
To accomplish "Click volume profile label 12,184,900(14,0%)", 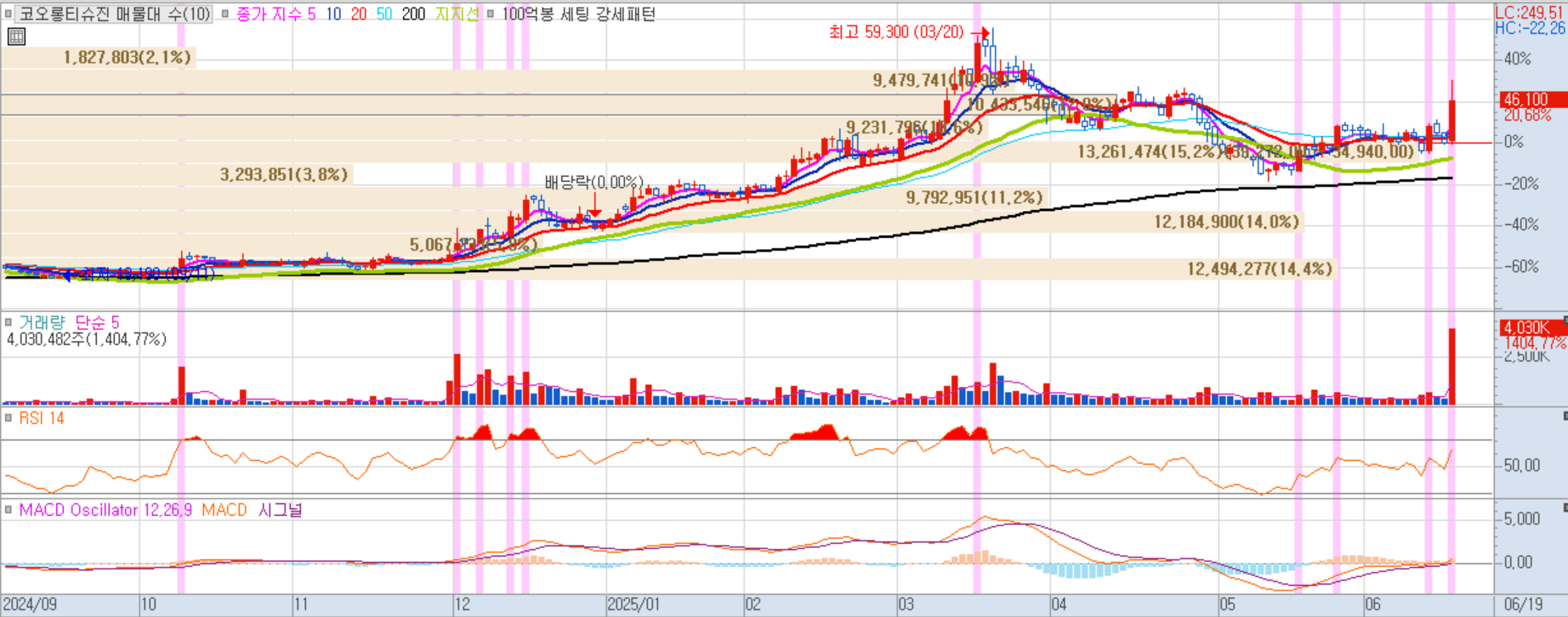I will point(1227,223).
